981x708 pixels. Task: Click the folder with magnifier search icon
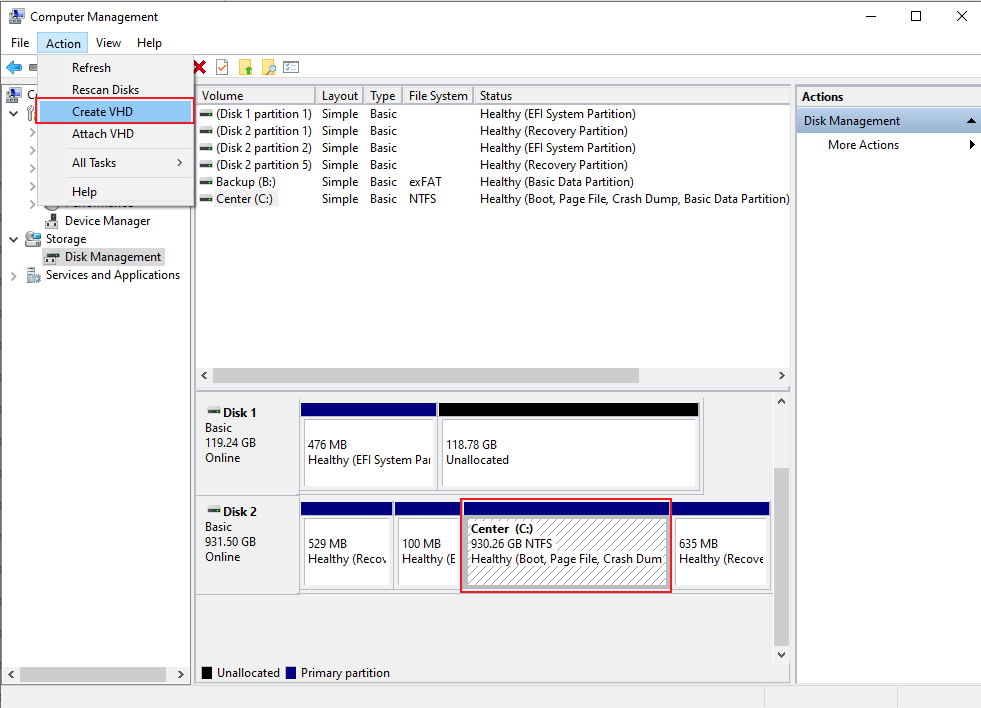[268, 67]
